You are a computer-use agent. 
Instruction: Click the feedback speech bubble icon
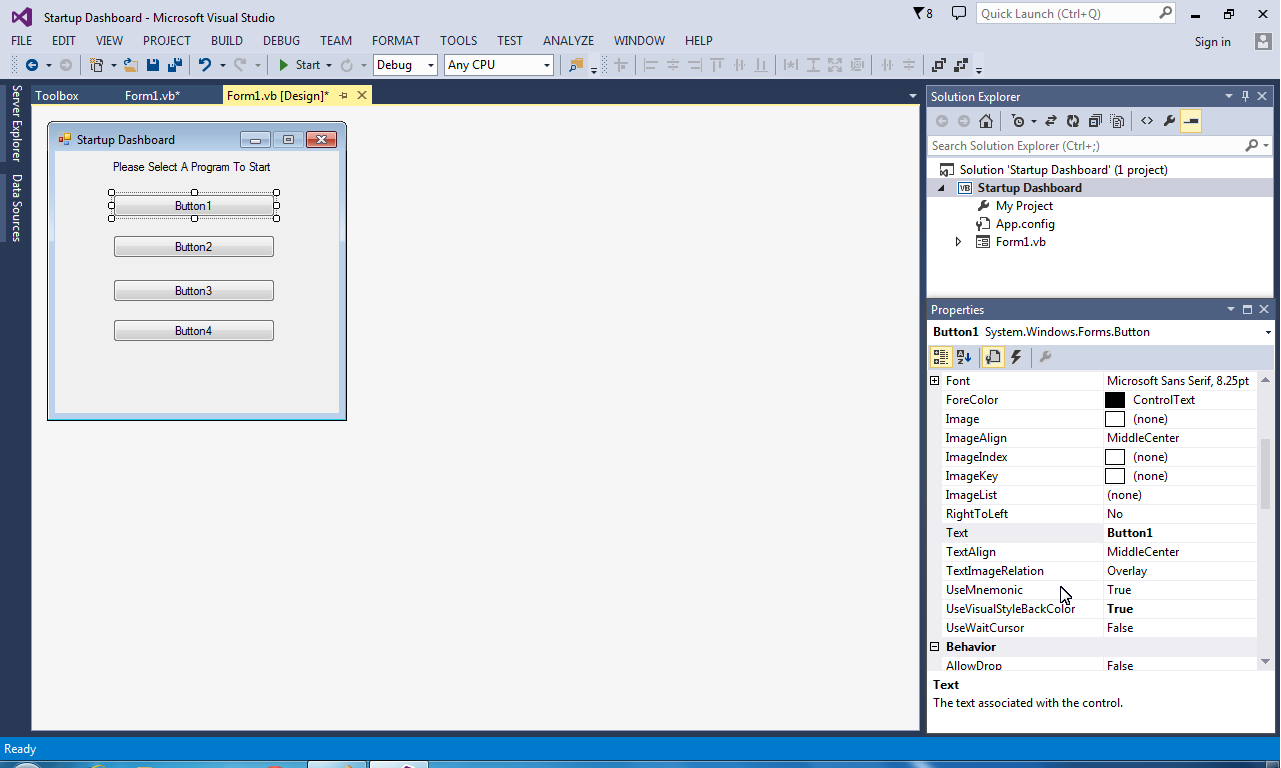tap(958, 13)
